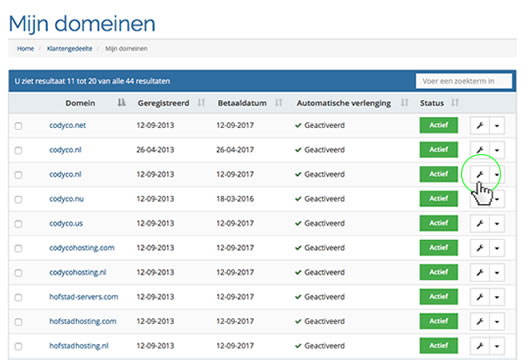Viewport: 525px width, 360px height.
Task: Check the hofstadhosting.com row checkbox
Action: point(18,322)
